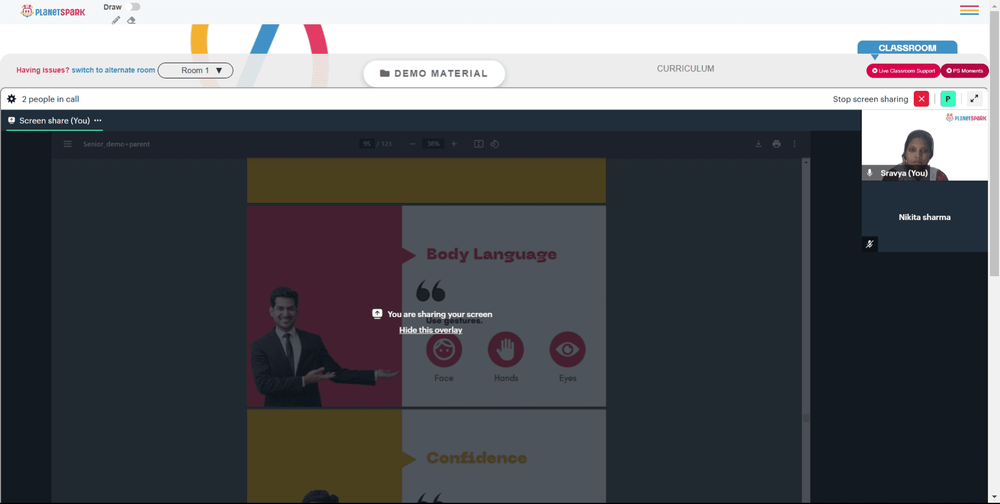Click the Hands gesture icon on slide
Screen dimensions: 1000x504
(506, 350)
